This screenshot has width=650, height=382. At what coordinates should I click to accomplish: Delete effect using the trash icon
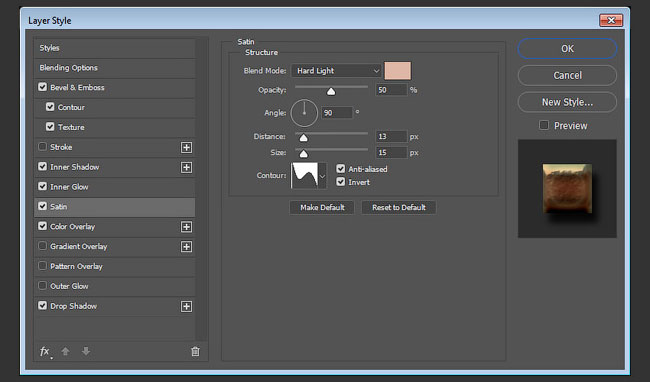click(x=195, y=351)
